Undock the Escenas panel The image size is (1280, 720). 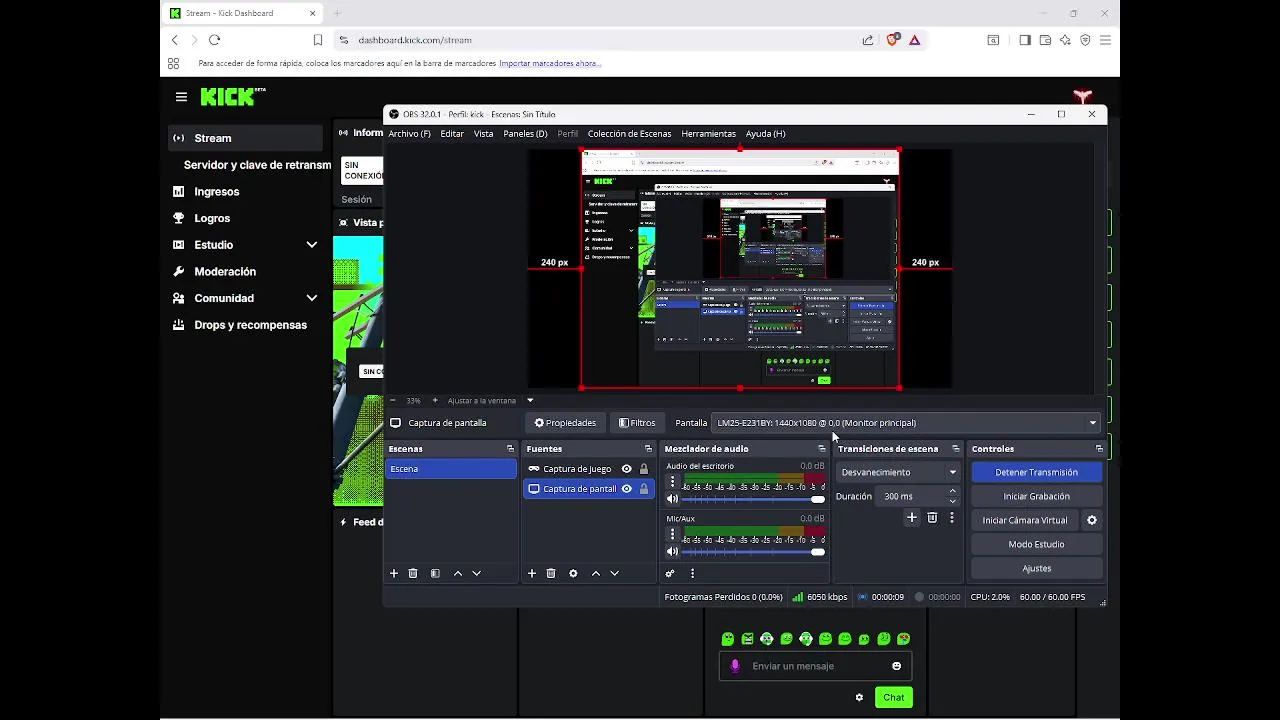coord(510,449)
